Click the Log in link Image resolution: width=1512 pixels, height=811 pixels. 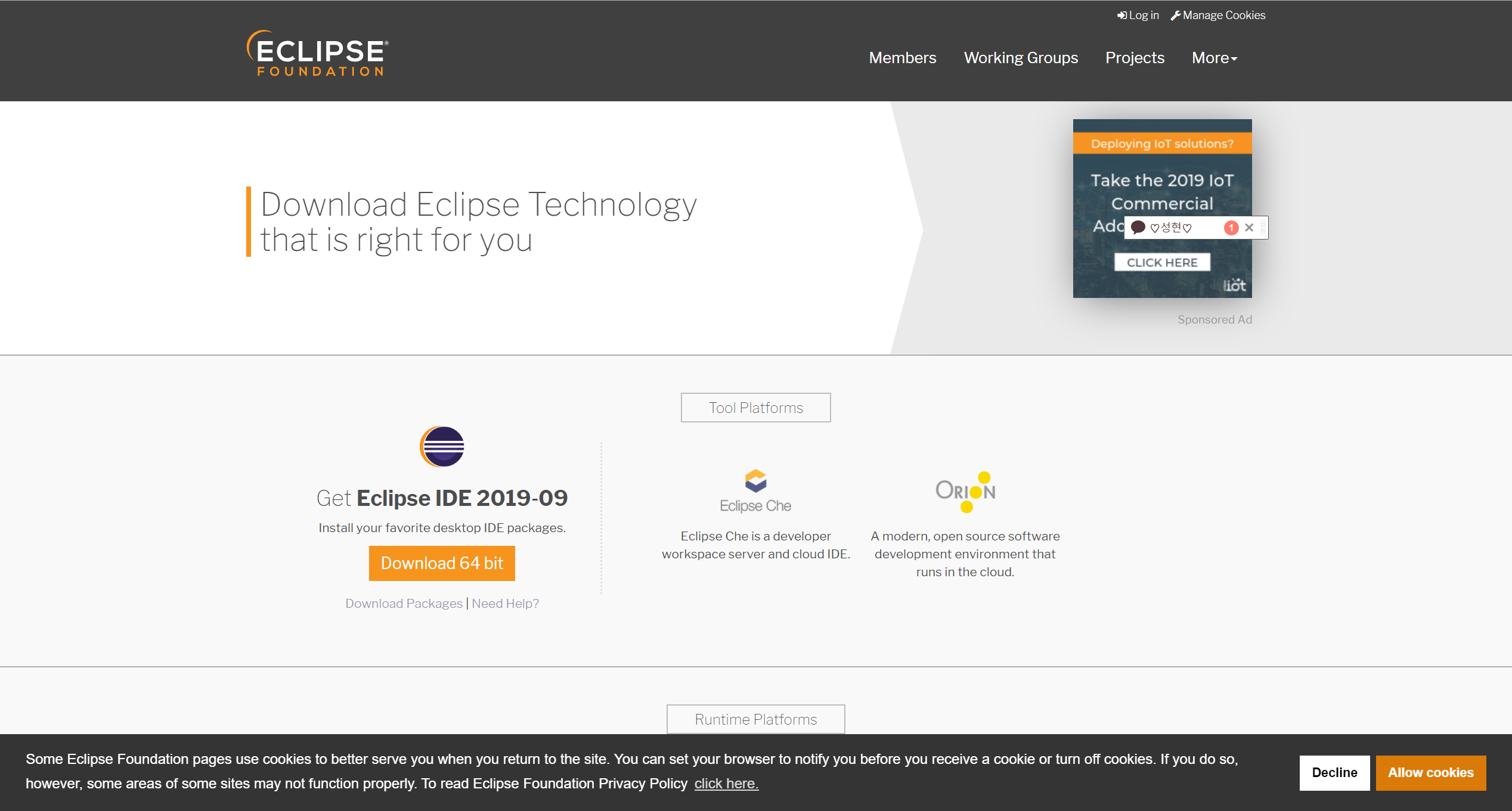(1138, 15)
